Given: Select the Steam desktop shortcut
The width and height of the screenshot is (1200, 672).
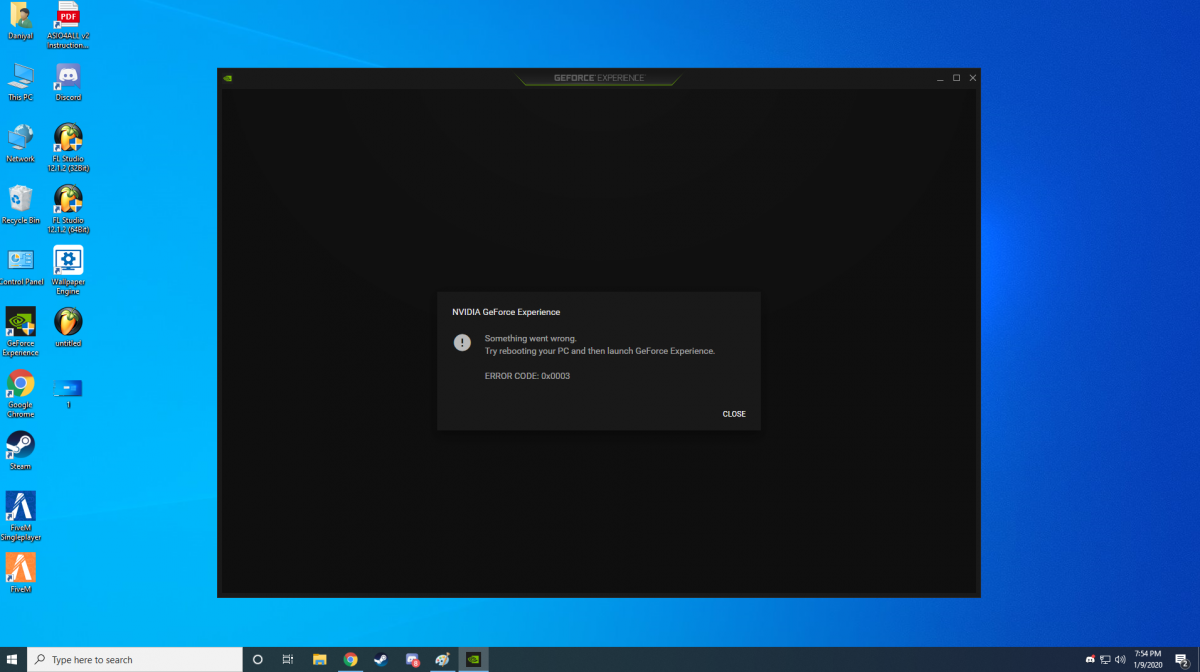Looking at the screenshot, I should click(x=20, y=451).
